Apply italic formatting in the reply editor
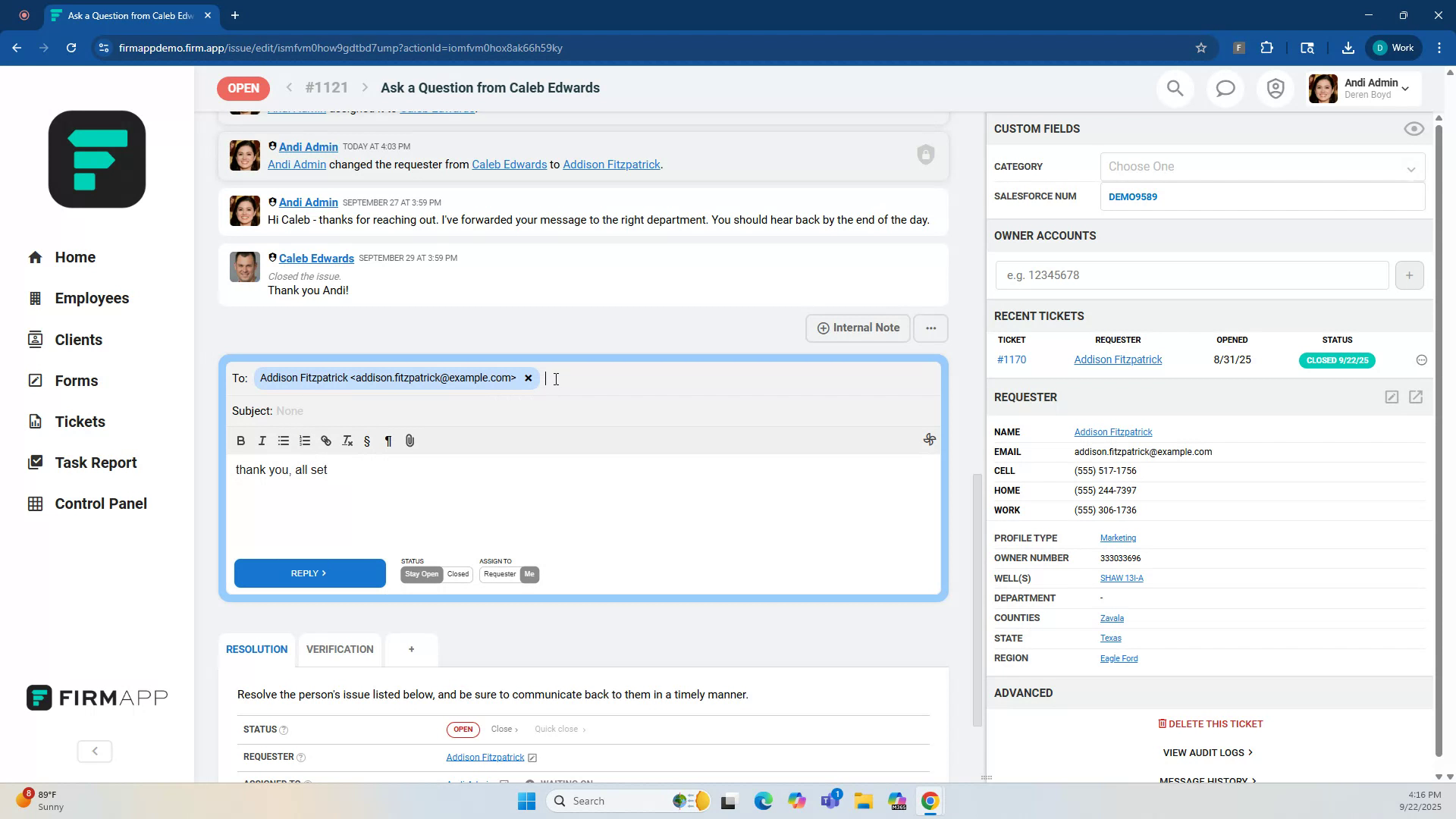Screen dimensions: 1456x819 coord(262,441)
